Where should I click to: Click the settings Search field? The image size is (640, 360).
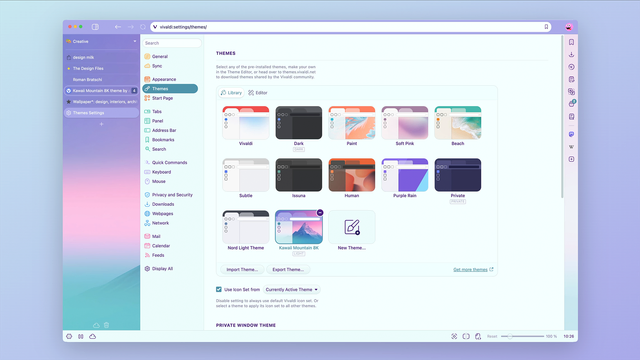[172, 43]
